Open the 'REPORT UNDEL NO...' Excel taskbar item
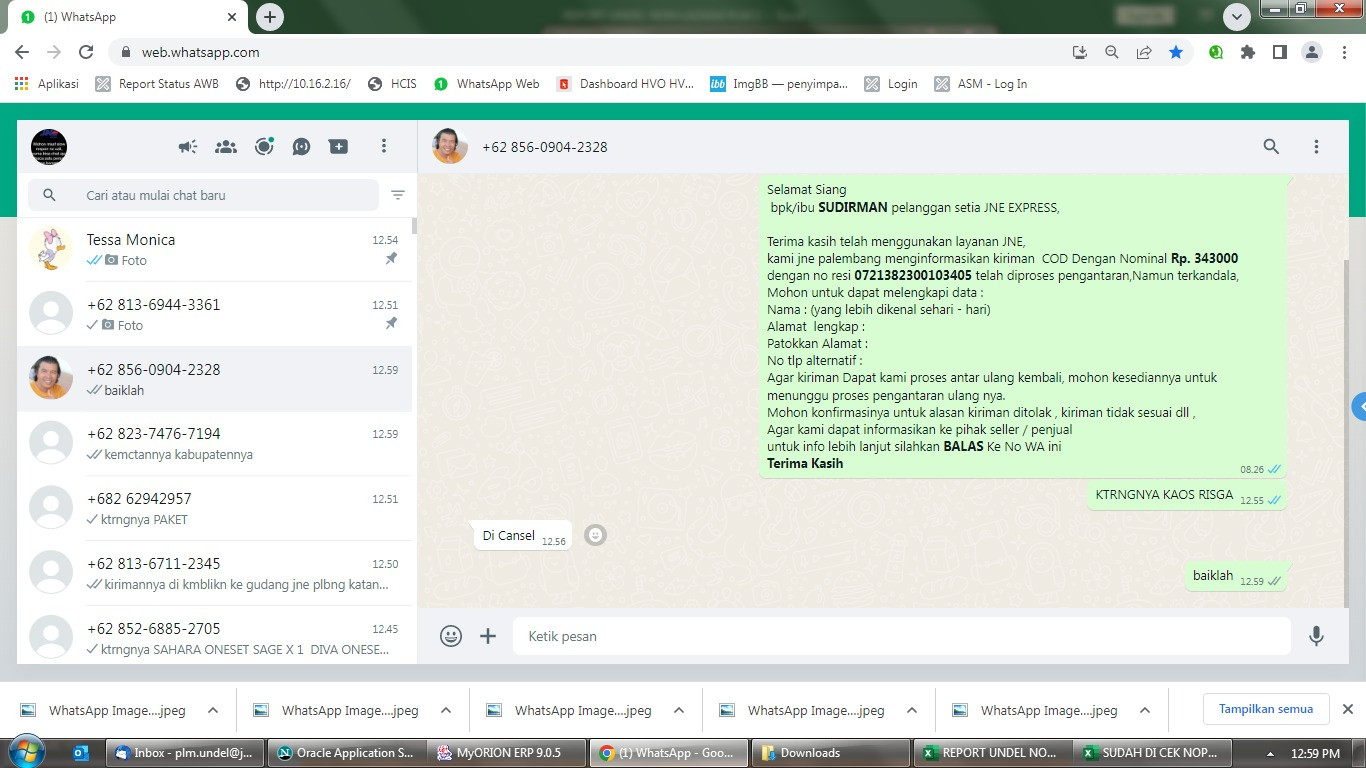The width and height of the screenshot is (1366, 768). pyautogui.click(x=993, y=753)
